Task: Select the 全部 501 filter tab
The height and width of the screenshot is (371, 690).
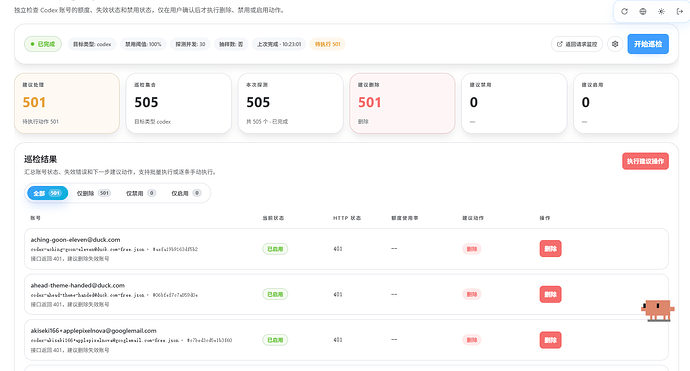Action: click(48, 193)
